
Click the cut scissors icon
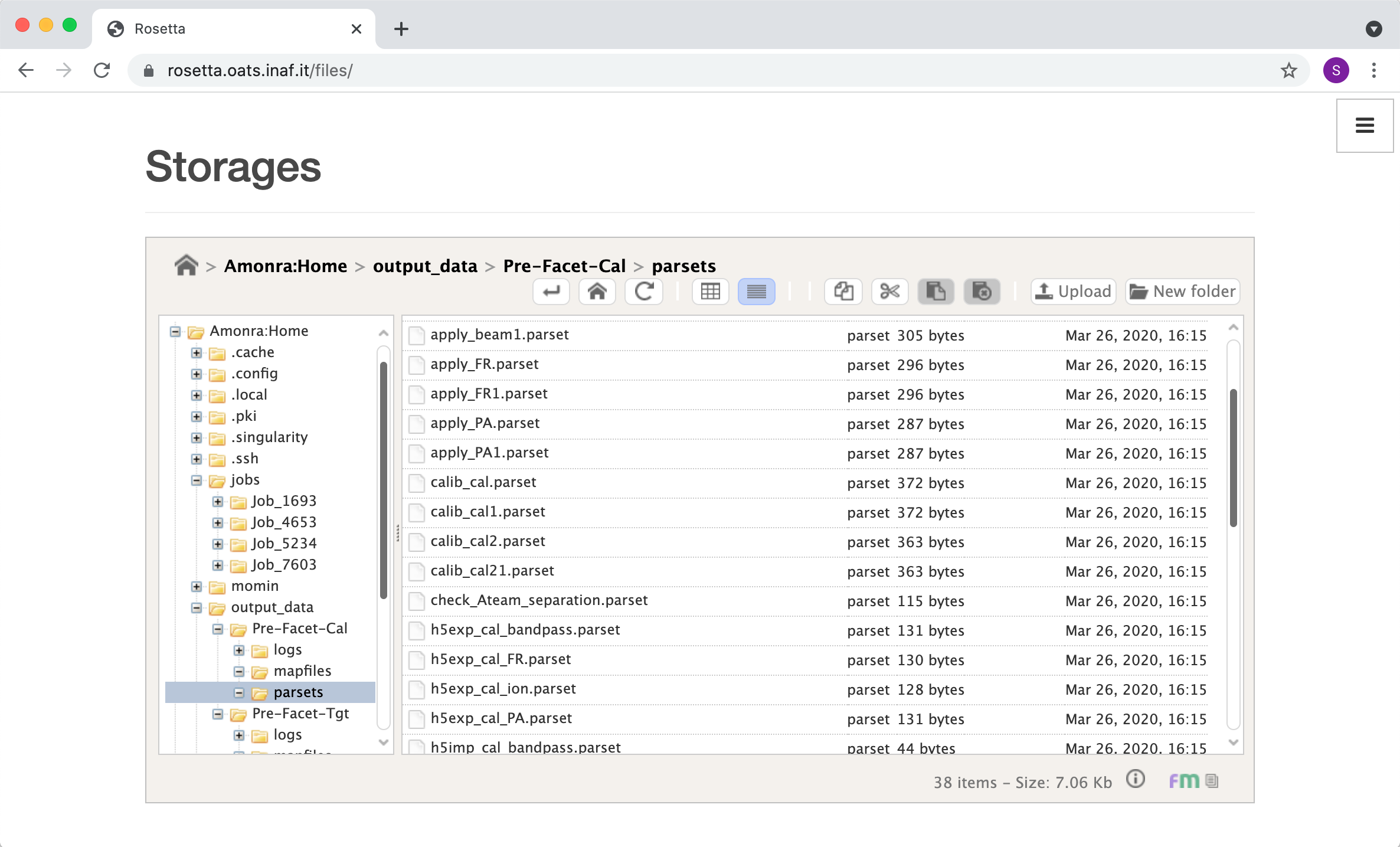pyautogui.click(x=889, y=292)
